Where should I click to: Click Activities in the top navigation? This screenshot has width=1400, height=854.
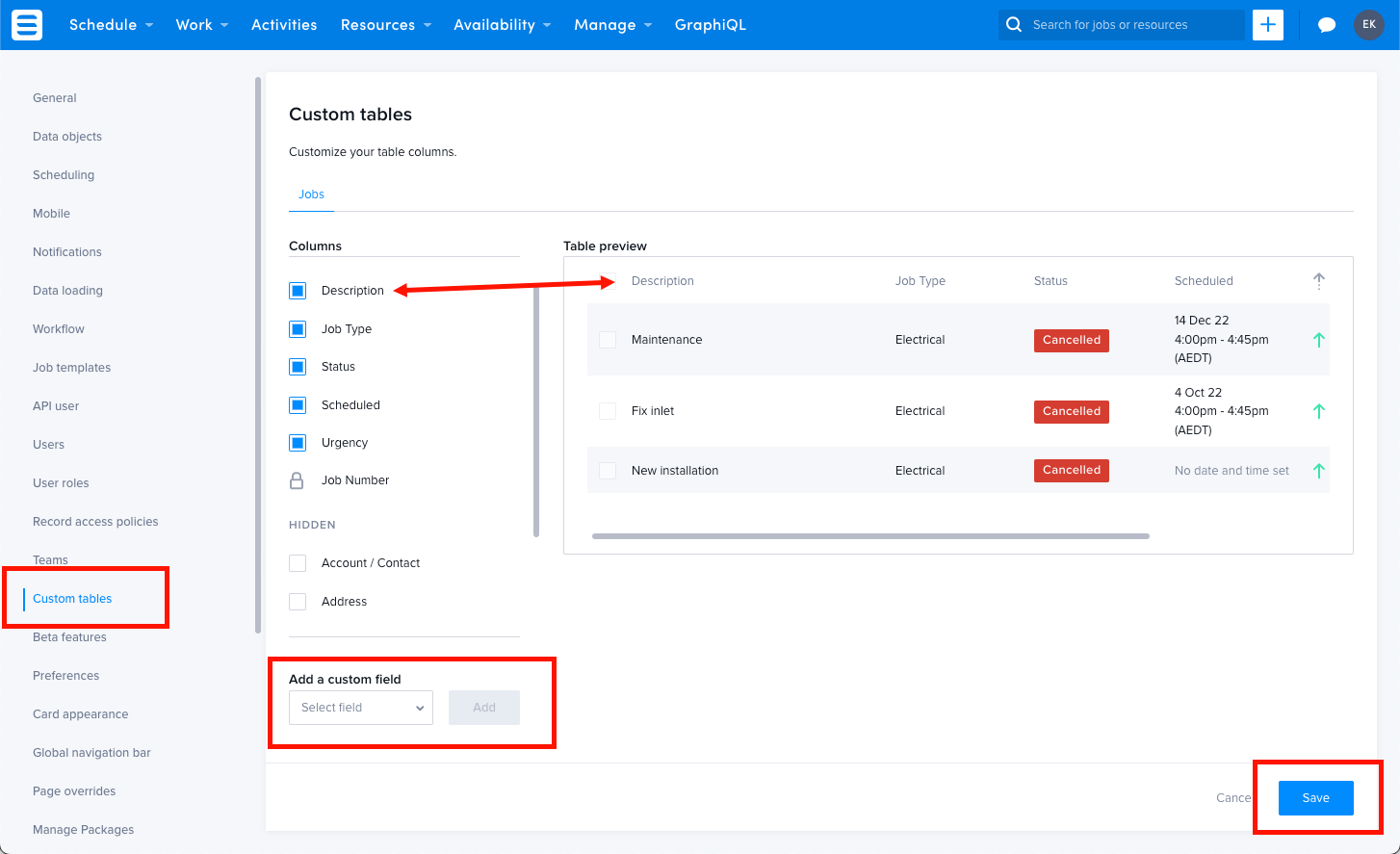(x=284, y=25)
